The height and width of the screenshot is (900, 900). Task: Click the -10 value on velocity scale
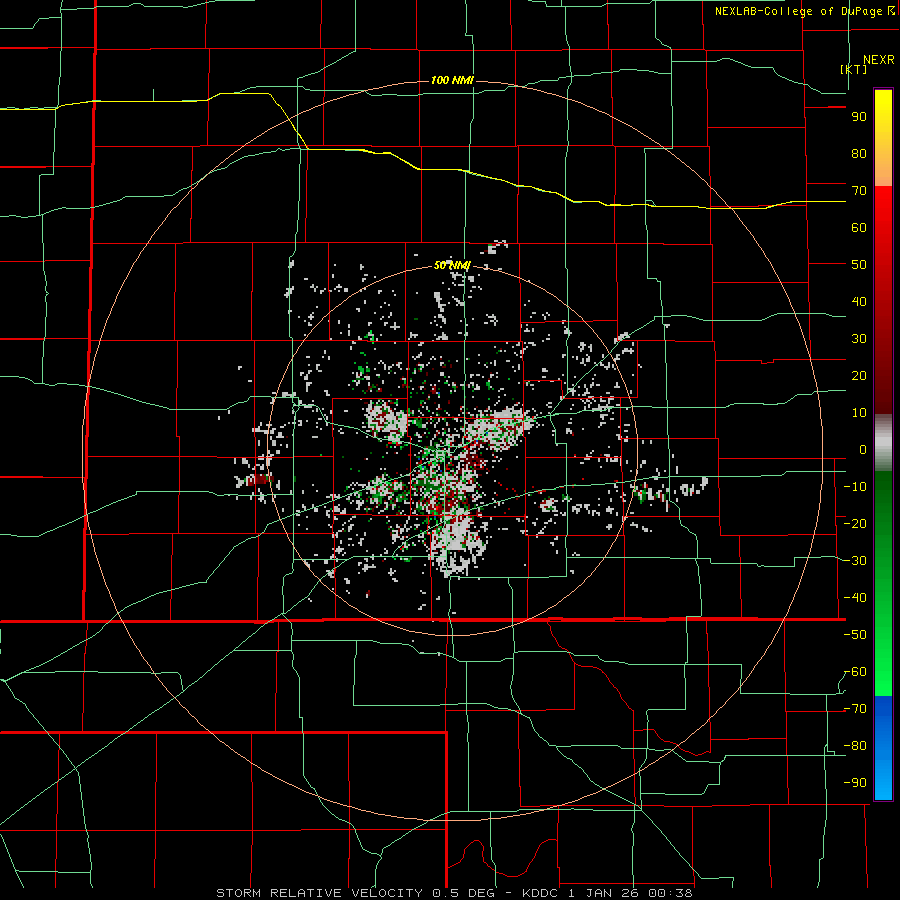(855, 487)
